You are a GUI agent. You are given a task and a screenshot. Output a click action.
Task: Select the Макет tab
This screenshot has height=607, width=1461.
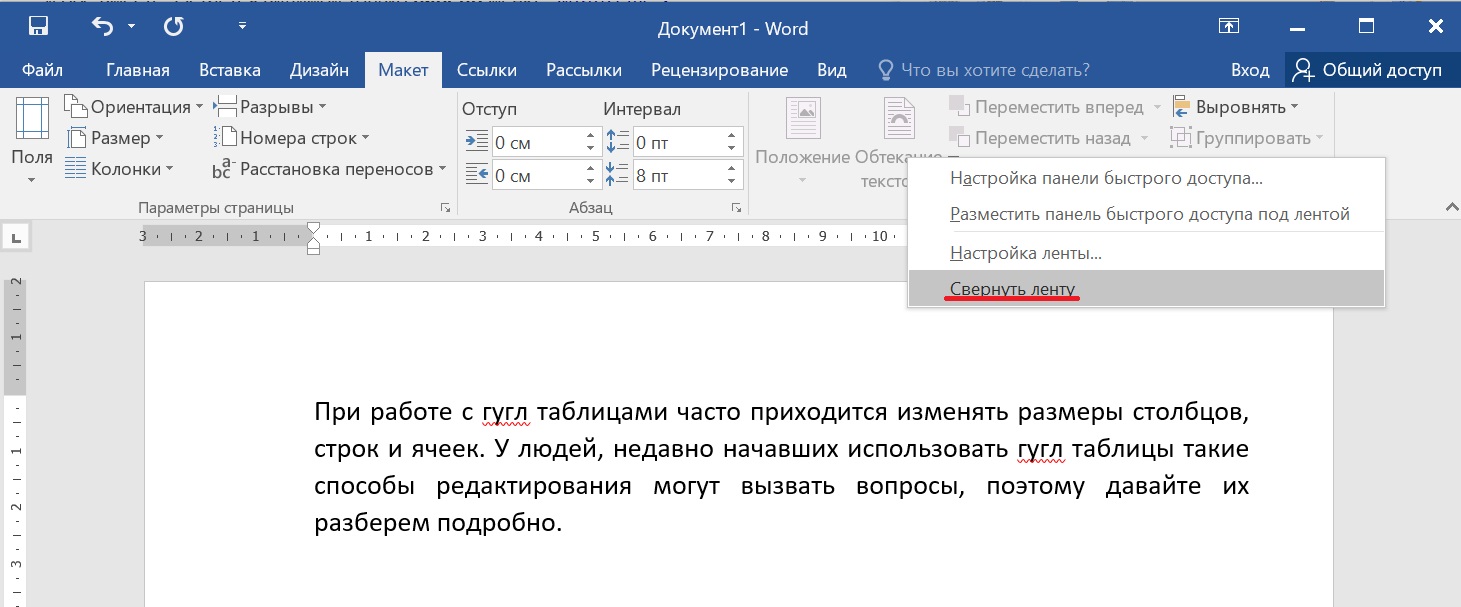(403, 70)
